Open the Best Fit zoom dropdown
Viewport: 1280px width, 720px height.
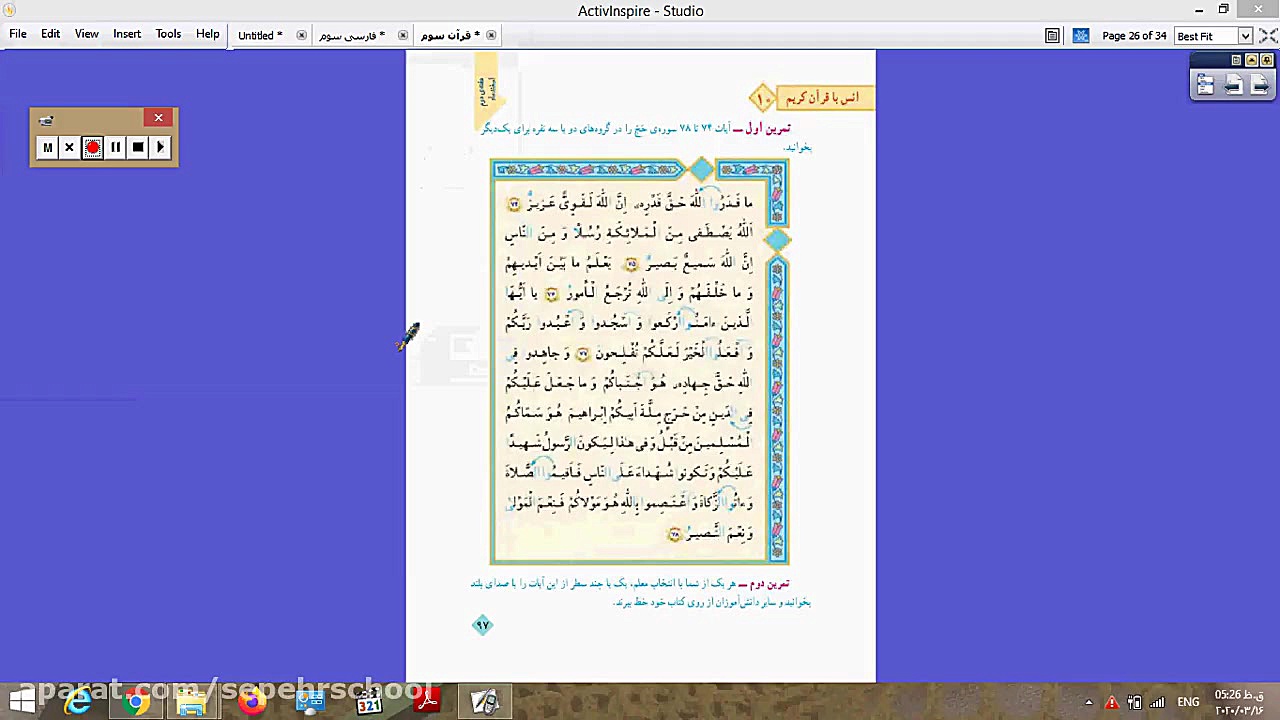pos(1245,36)
